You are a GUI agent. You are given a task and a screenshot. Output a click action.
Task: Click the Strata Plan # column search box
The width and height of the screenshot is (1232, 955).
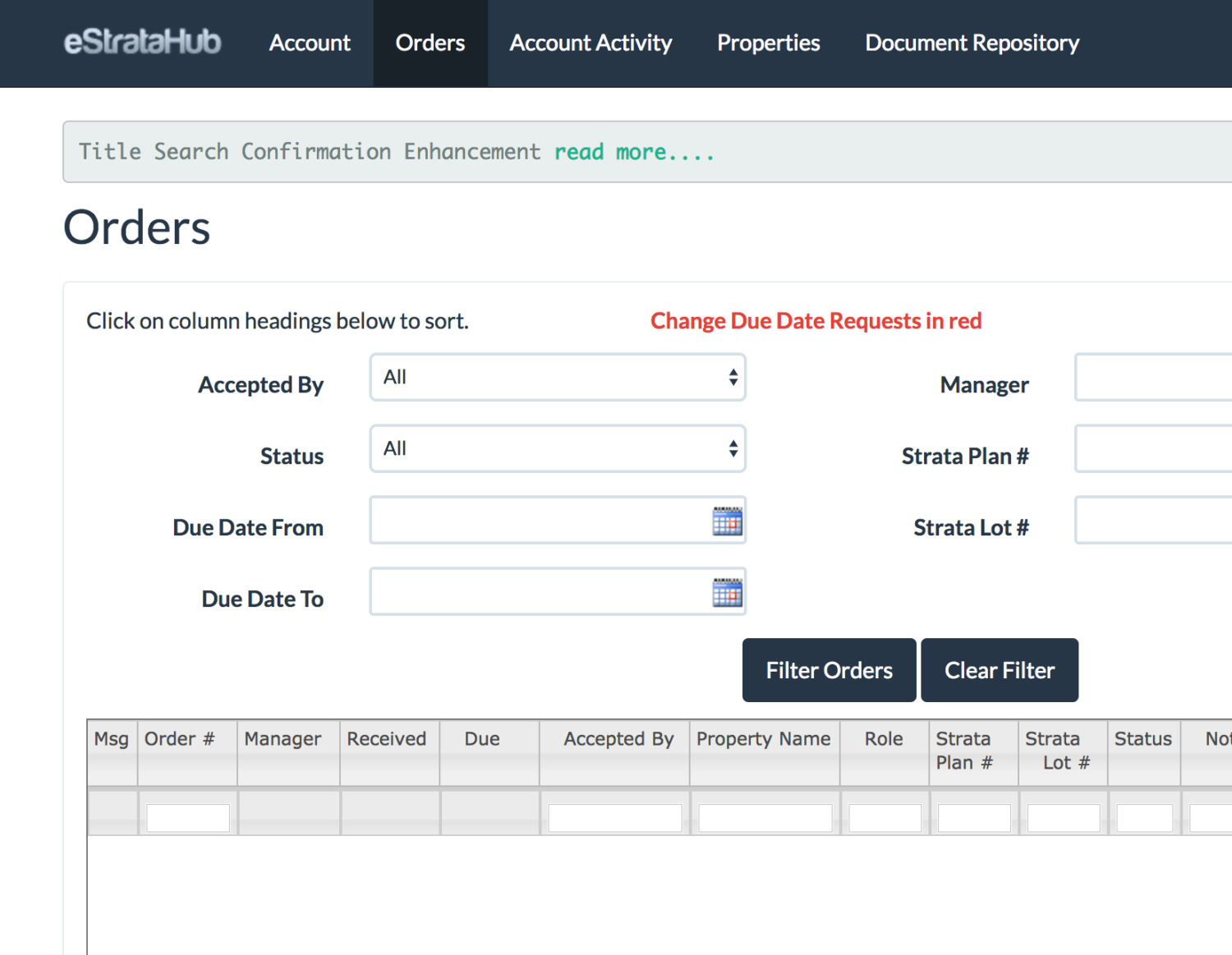(974, 818)
